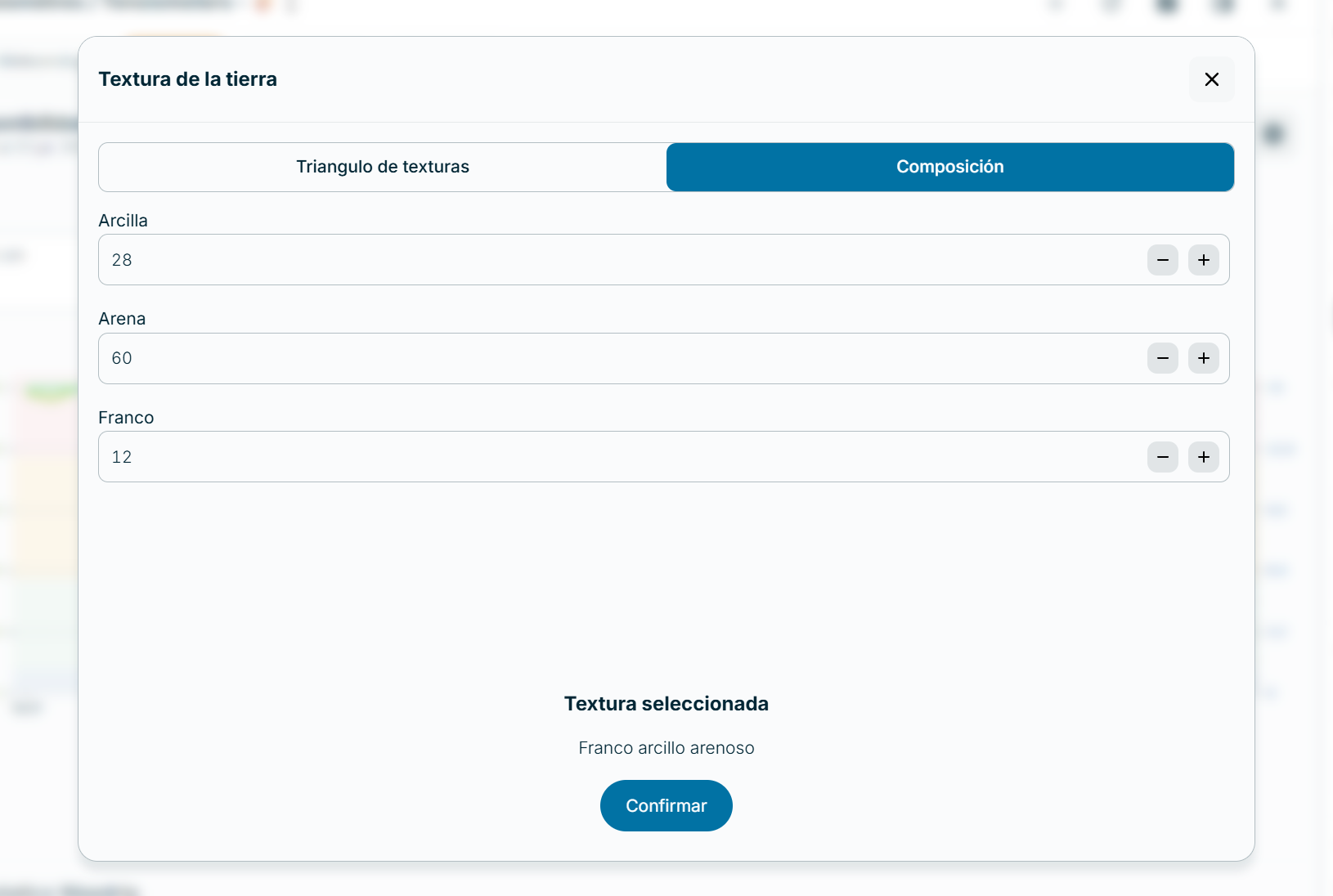Click the 'Arena' field label

pyautogui.click(x=122, y=319)
